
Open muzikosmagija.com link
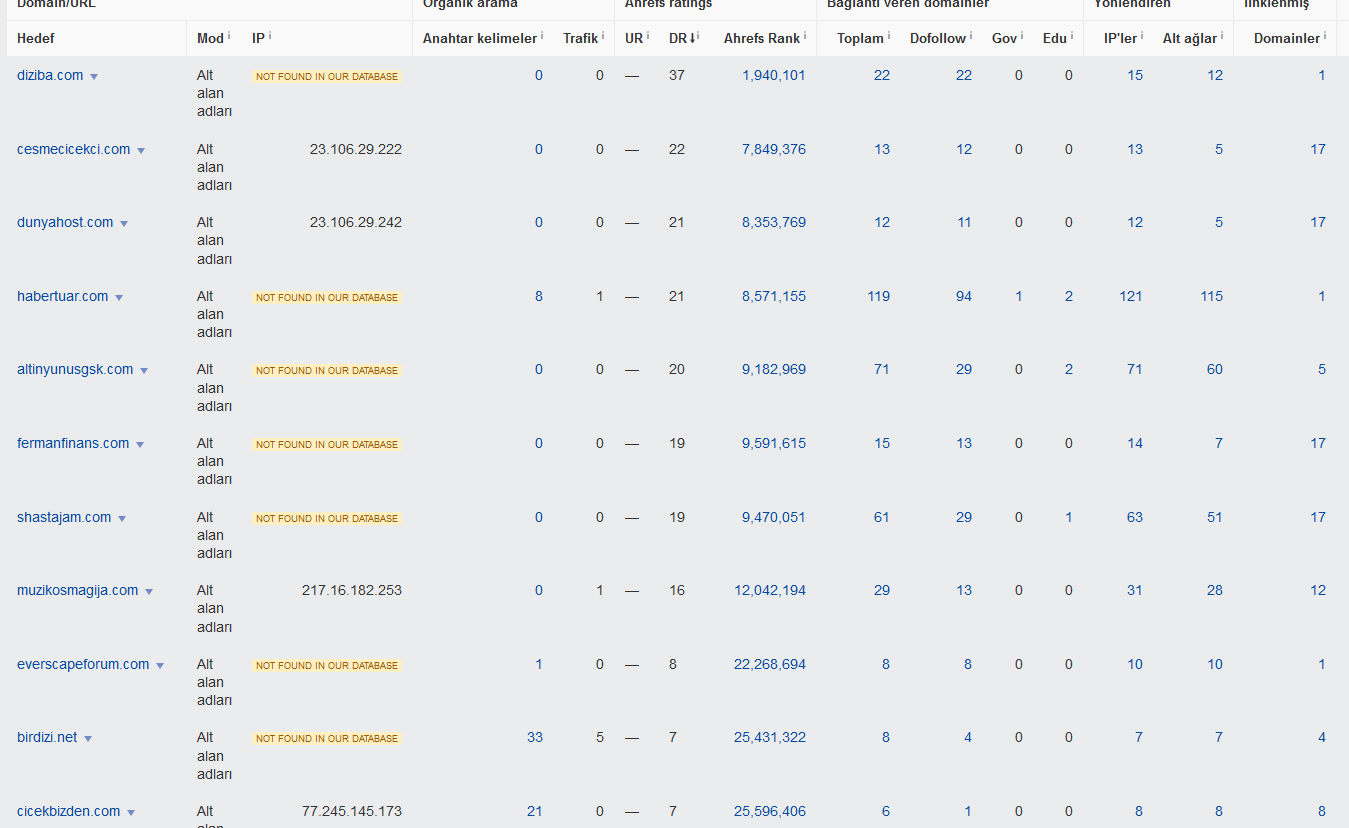78,590
